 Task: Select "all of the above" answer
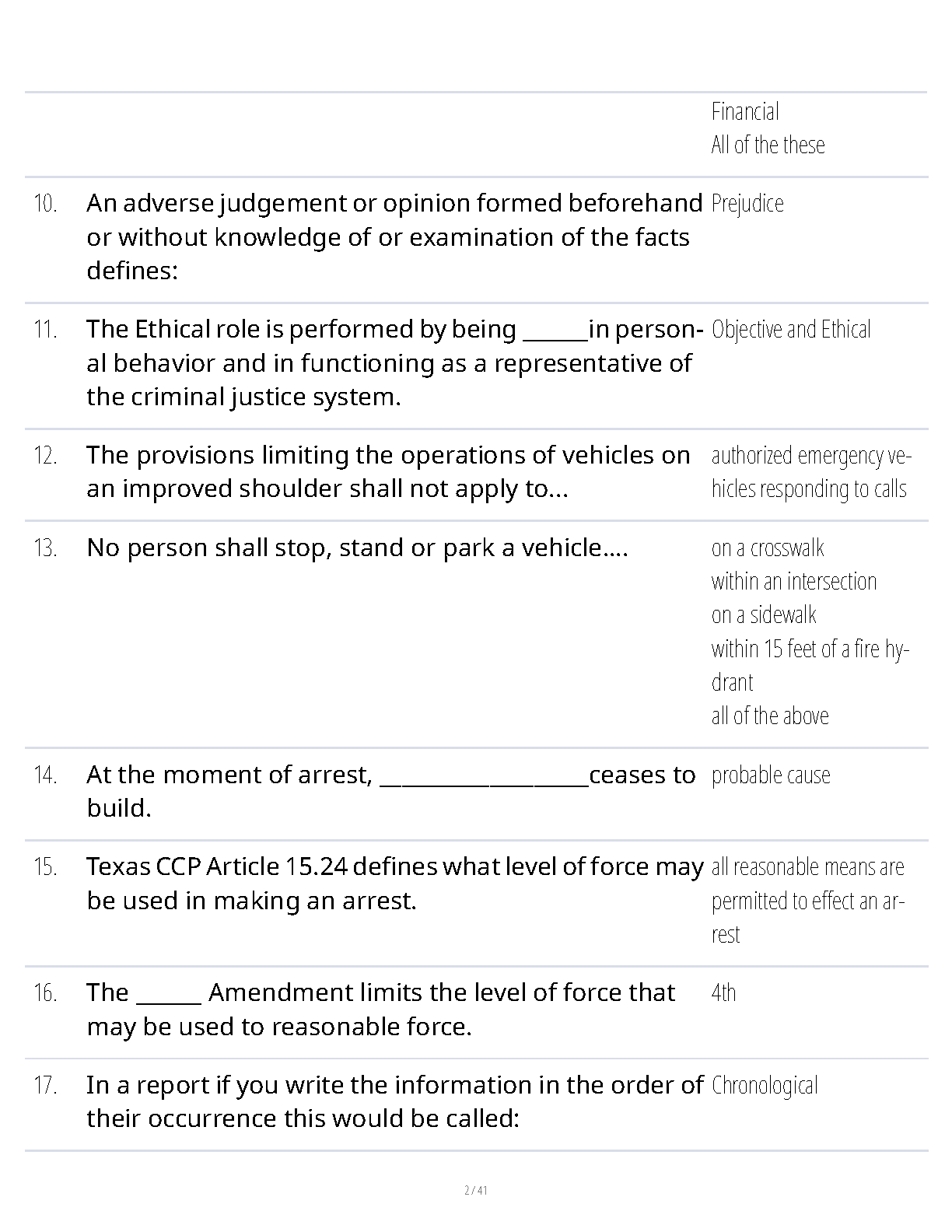coord(770,716)
